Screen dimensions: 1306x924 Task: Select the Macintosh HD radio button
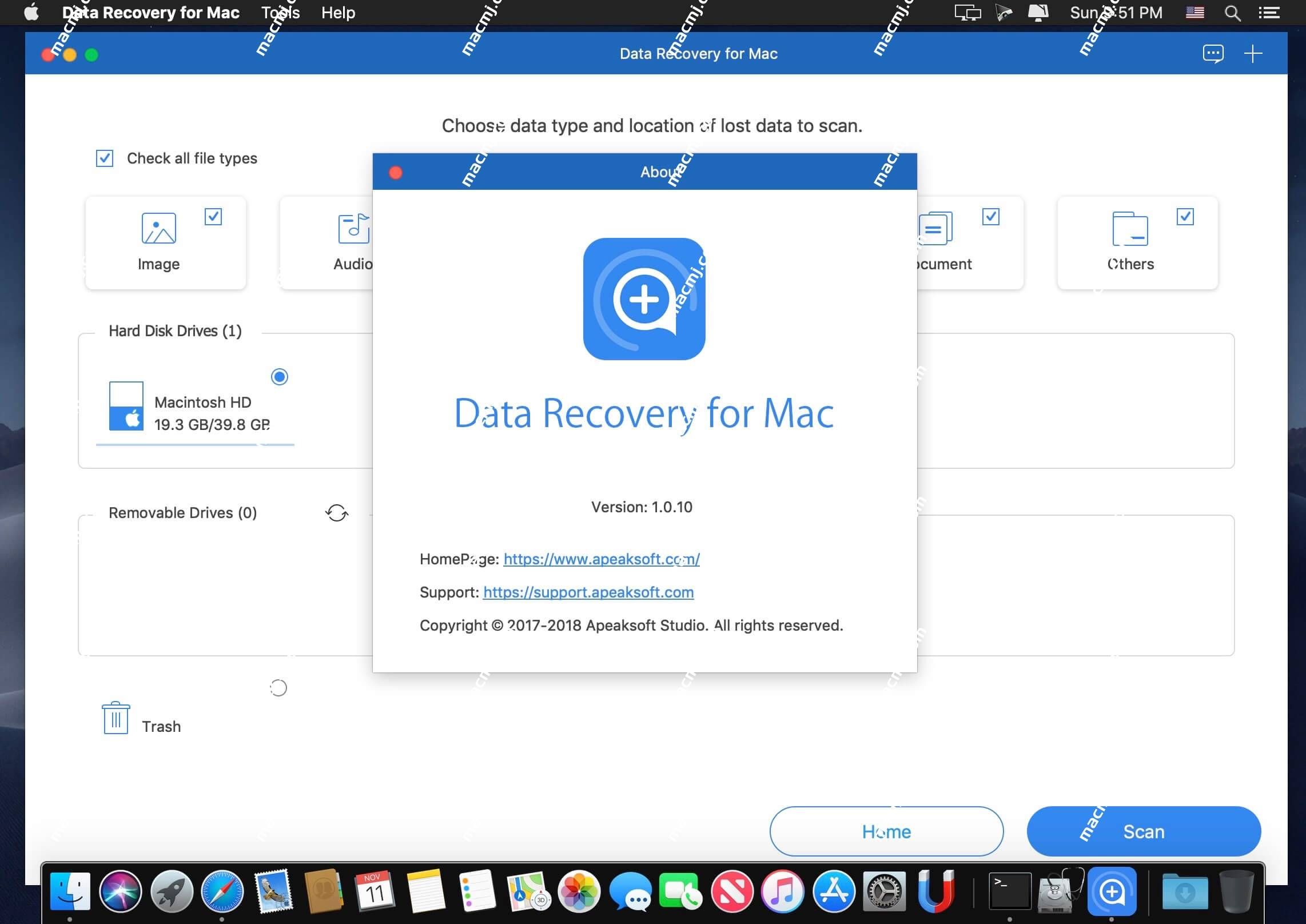(280, 377)
